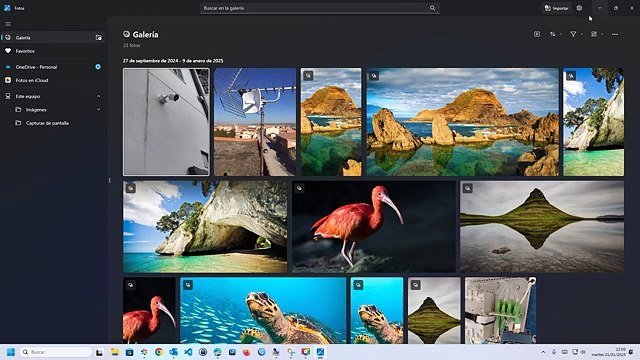The image size is (640, 360).
Task: Open the wide sea turtle photo
Action: click(x=263, y=311)
